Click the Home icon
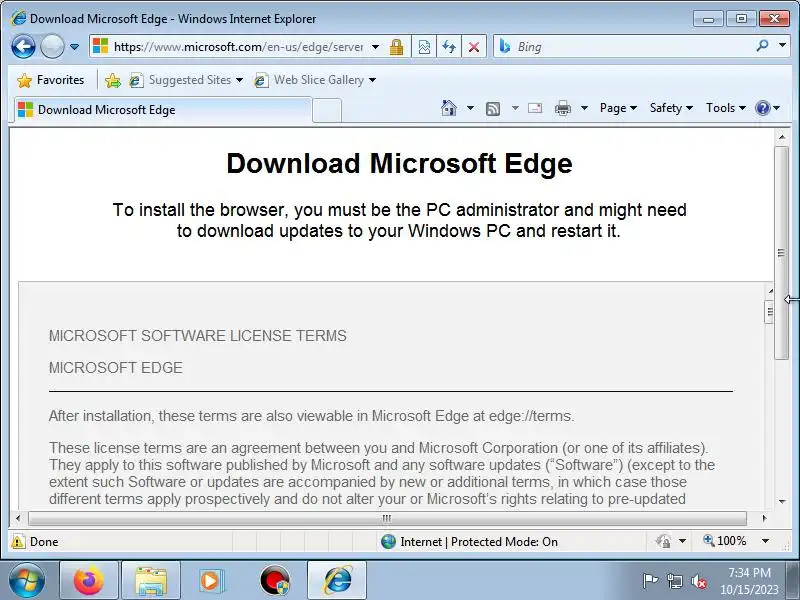The width and height of the screenshot is (800, 600). [449, 108]
